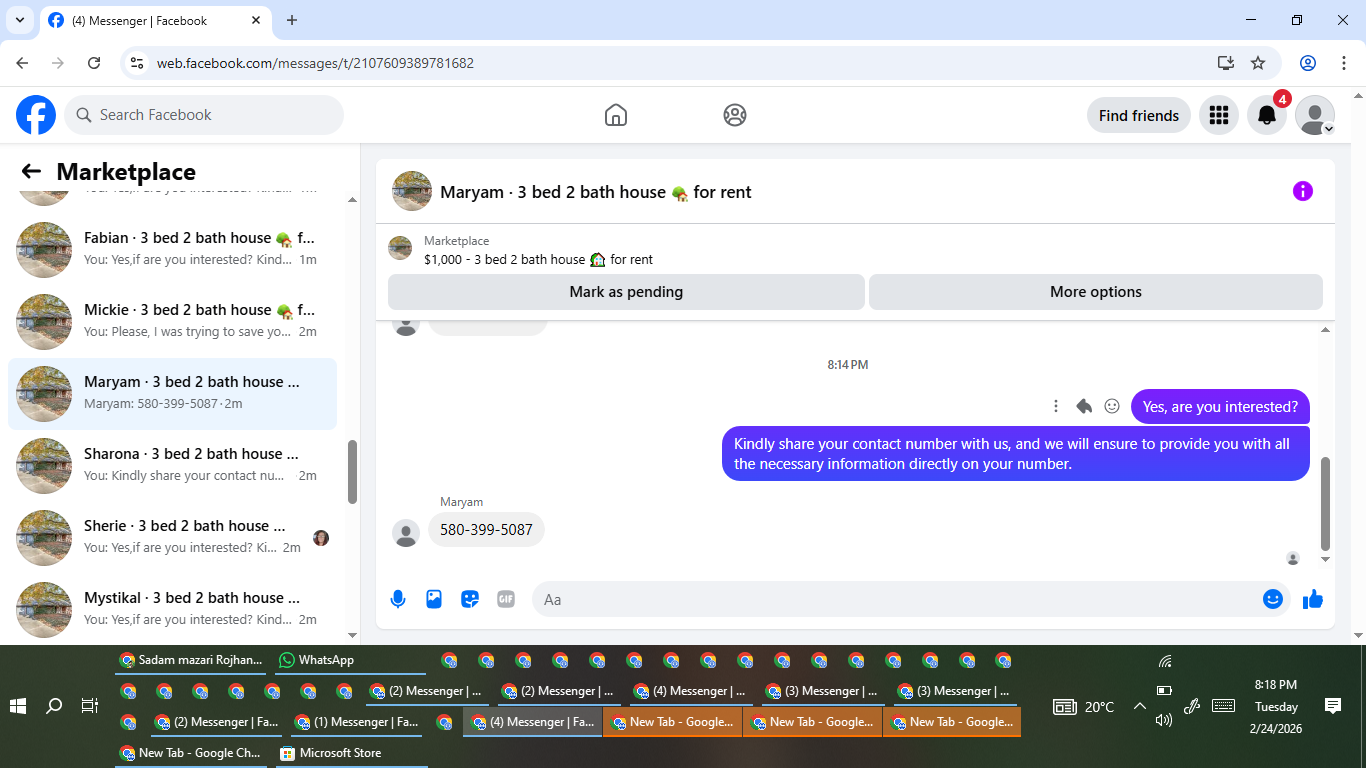Viewport: 1366px width, 768px height.
Task: Bookmark this page with star icon
Action: [1258, 63]
